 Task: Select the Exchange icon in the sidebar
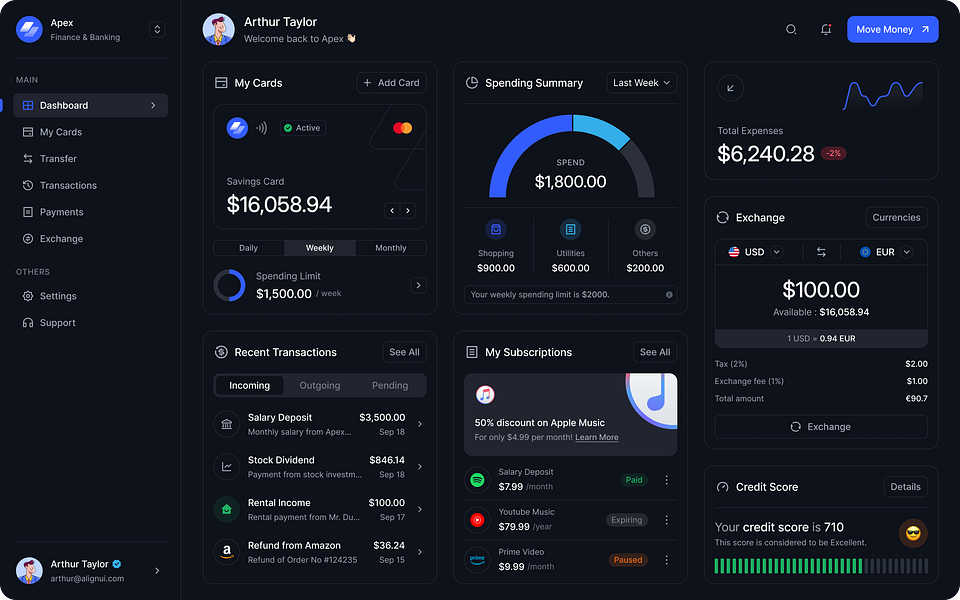click(x=30, y=238)
